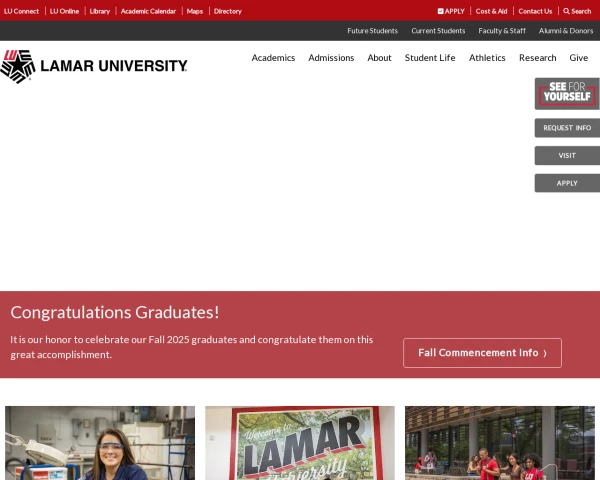Go to the Library link

point(99,11)
